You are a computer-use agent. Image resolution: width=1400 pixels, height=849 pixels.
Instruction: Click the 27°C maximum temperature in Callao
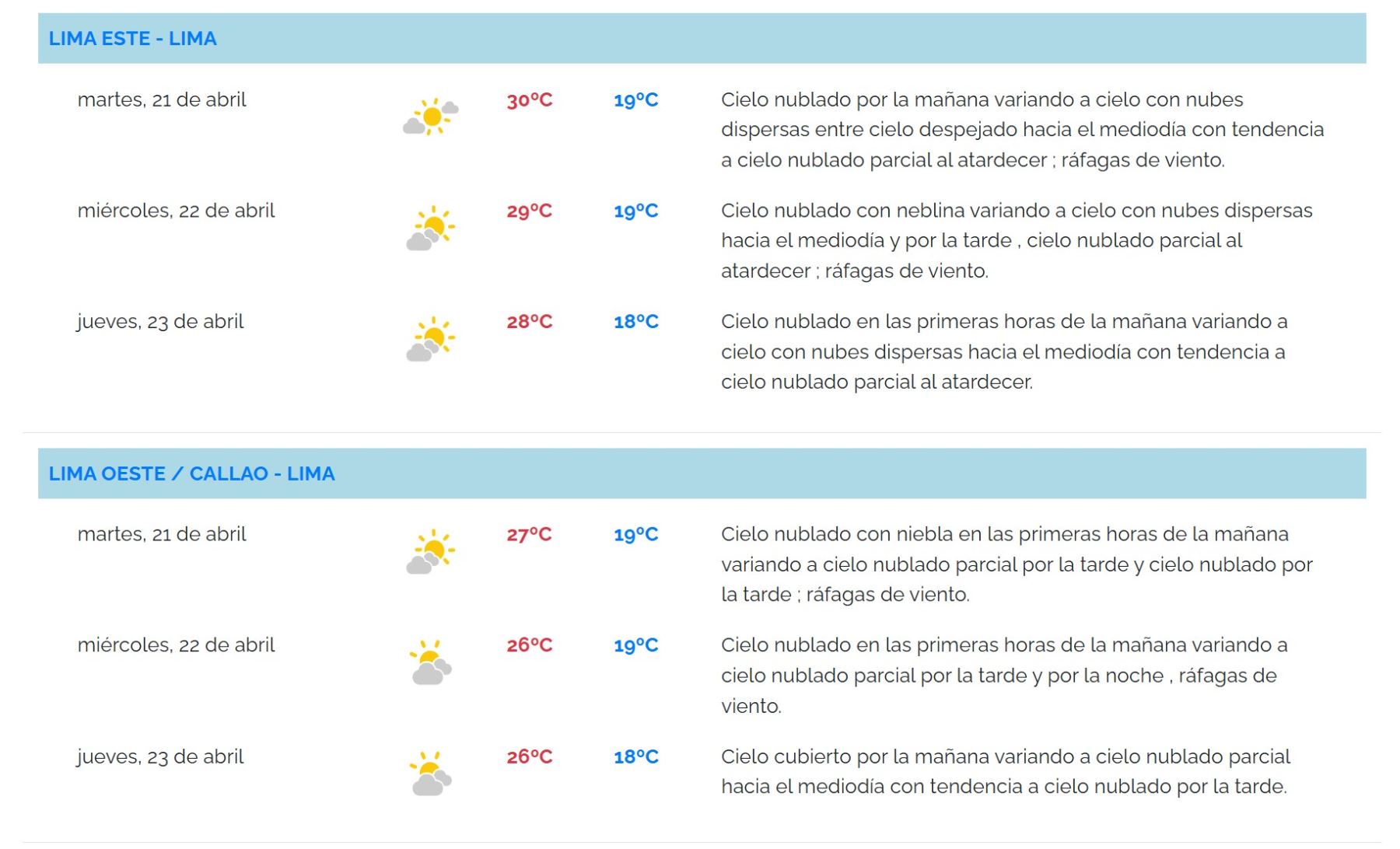coord(529,535)
